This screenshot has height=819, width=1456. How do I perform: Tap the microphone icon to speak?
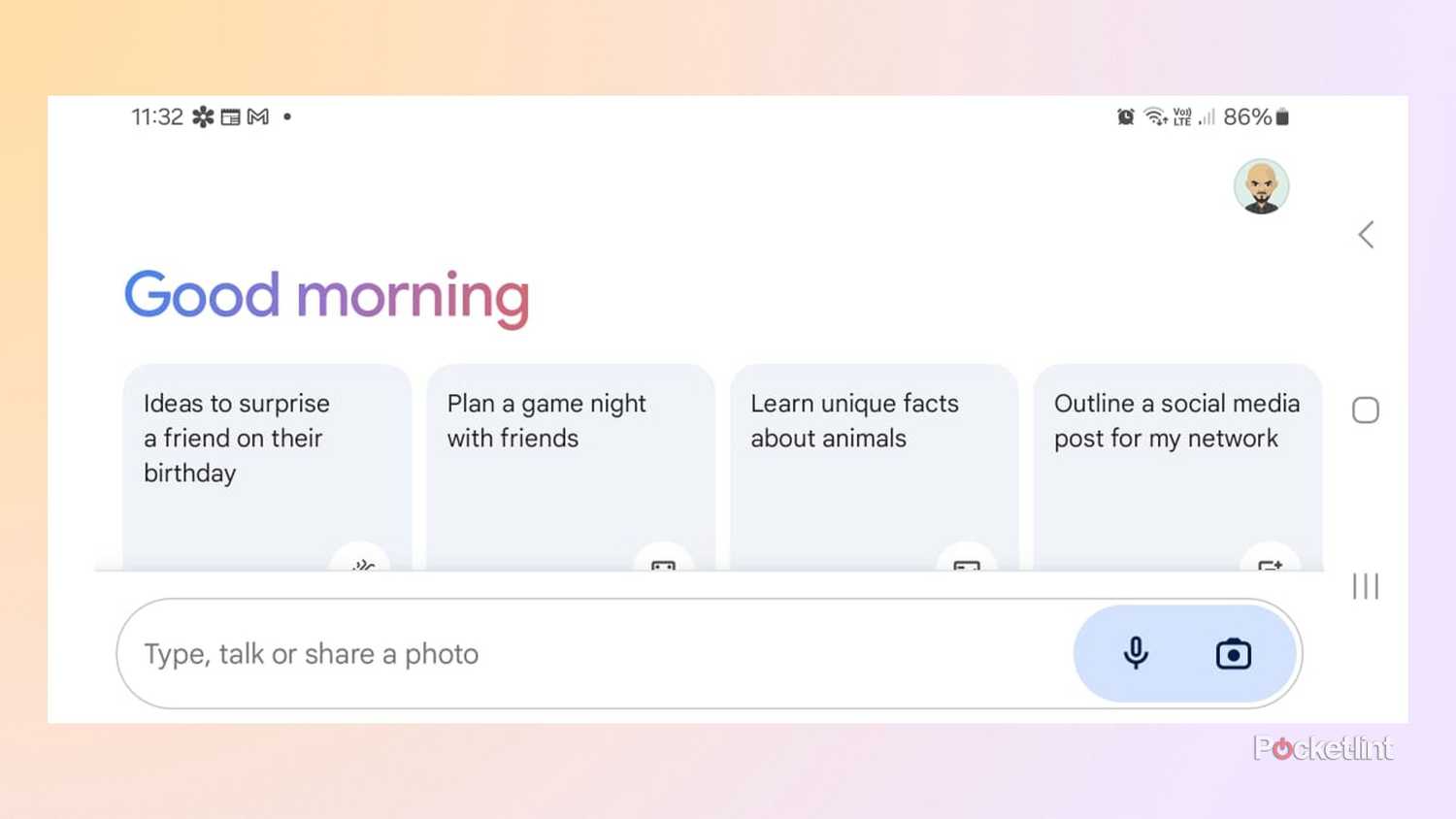[1136, 653]
